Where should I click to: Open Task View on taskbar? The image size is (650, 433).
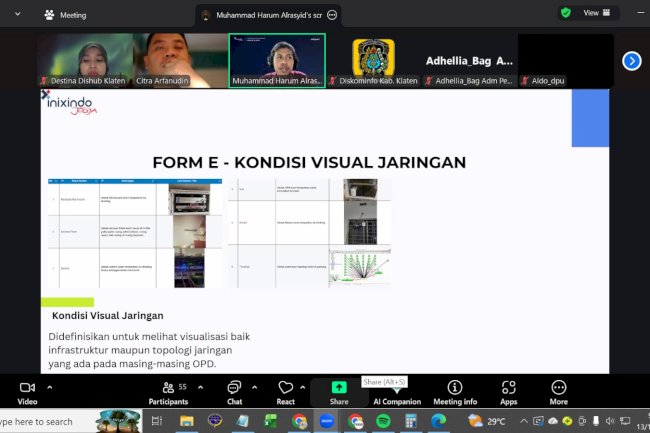click(x=157, y=421)
